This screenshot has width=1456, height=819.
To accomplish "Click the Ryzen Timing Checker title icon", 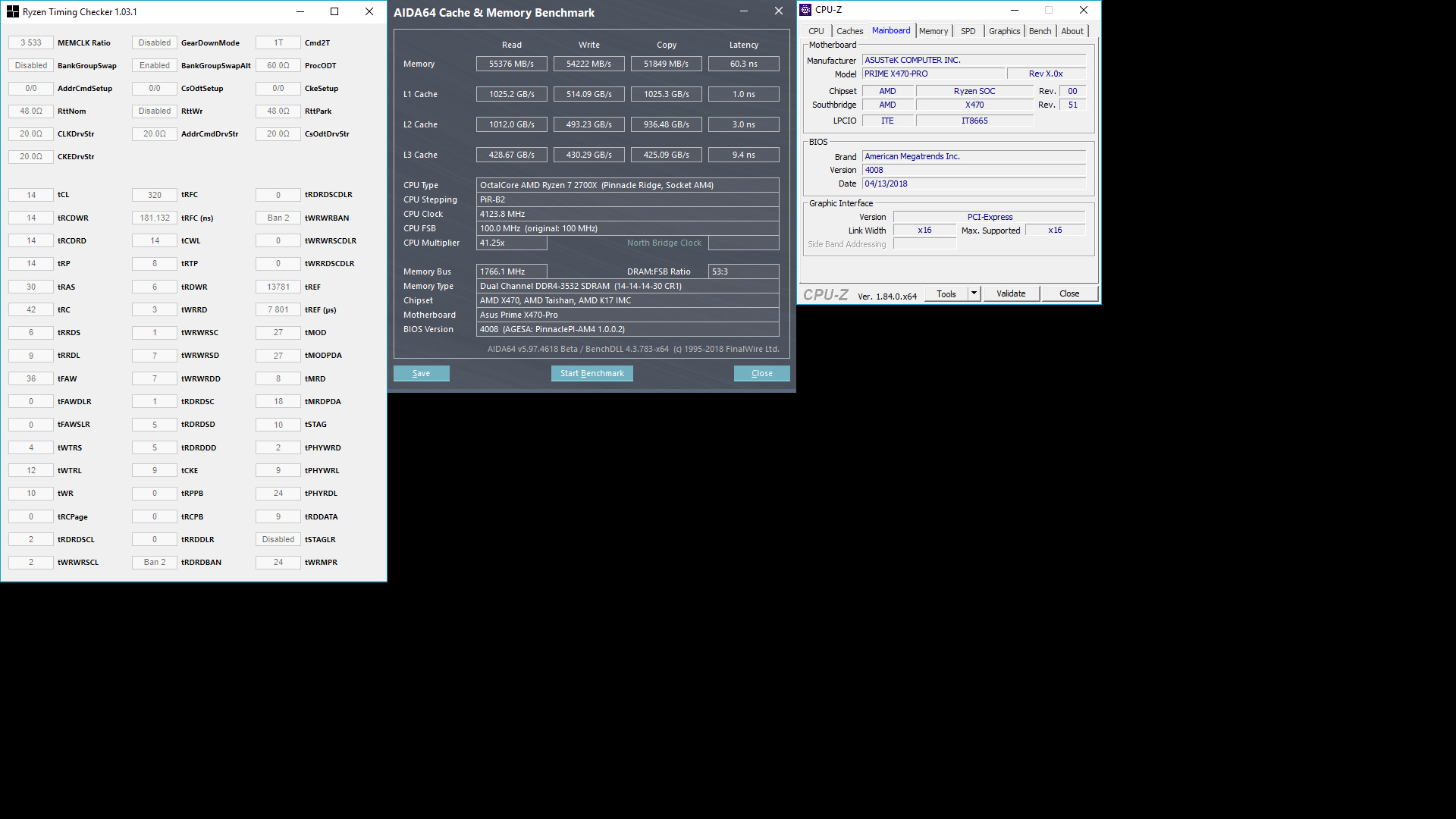I will (12, 12).
